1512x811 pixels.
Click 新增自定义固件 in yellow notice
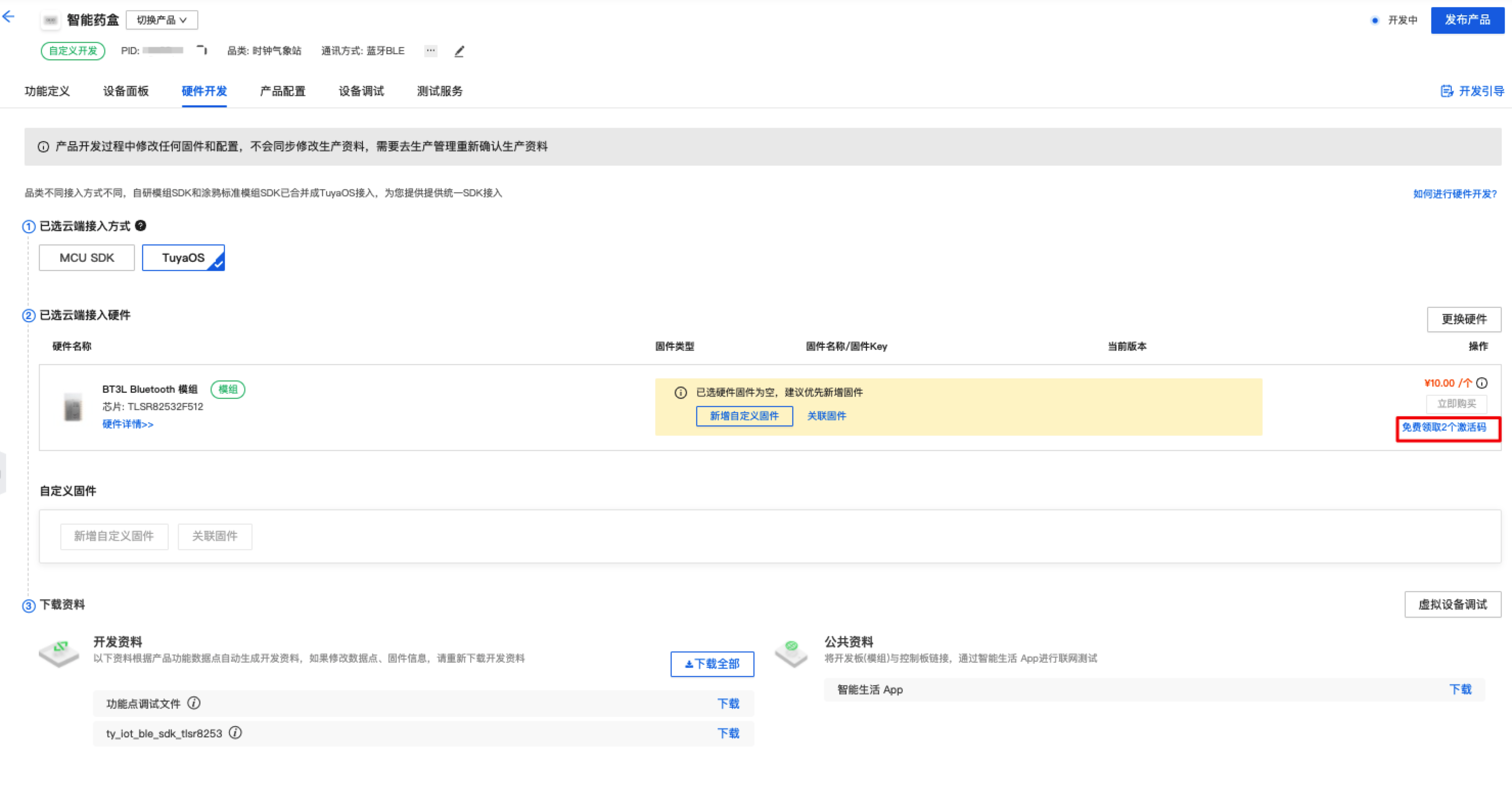click(744, 416)
